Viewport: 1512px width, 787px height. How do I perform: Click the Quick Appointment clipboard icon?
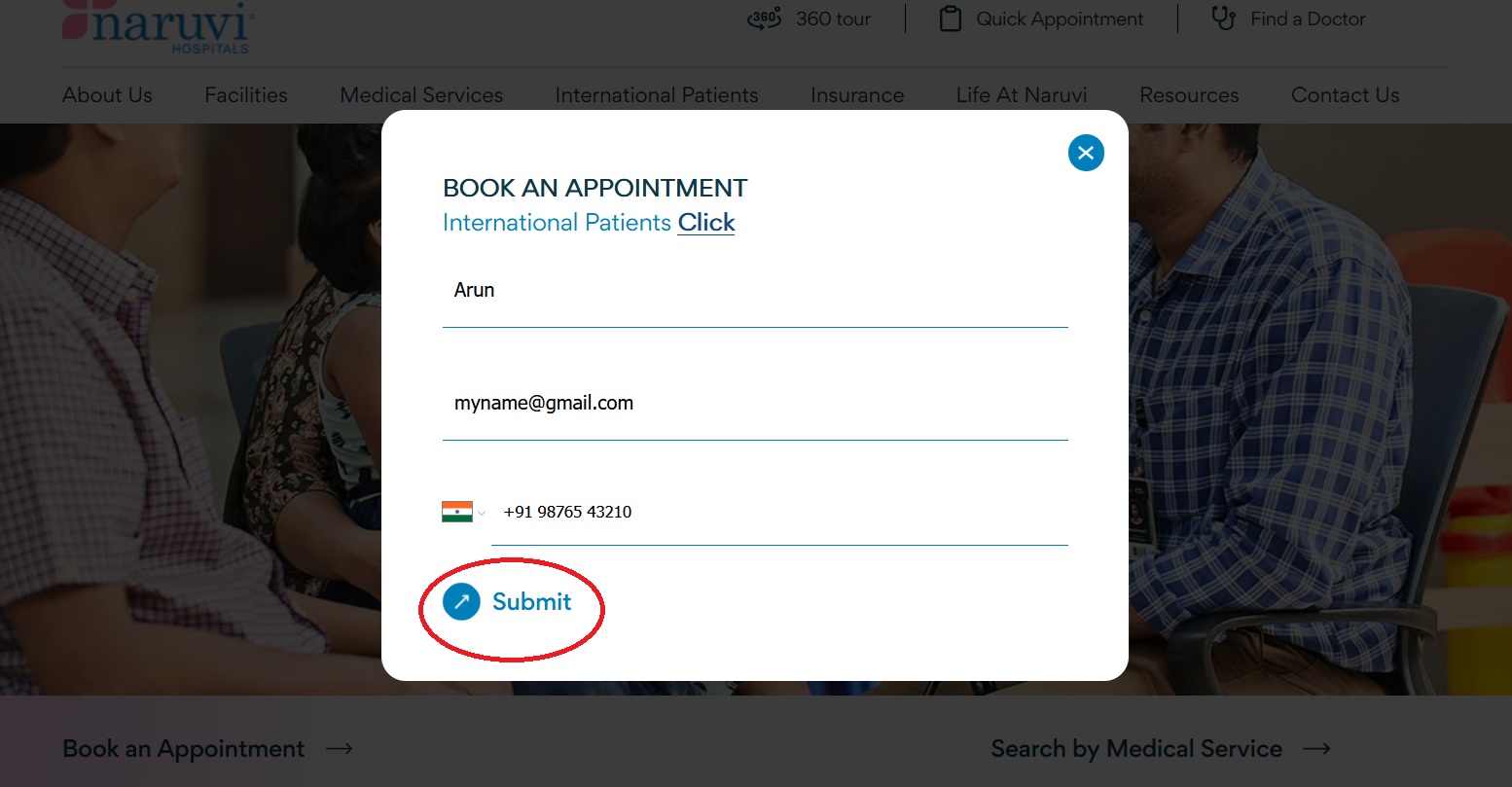pos(950,18)
